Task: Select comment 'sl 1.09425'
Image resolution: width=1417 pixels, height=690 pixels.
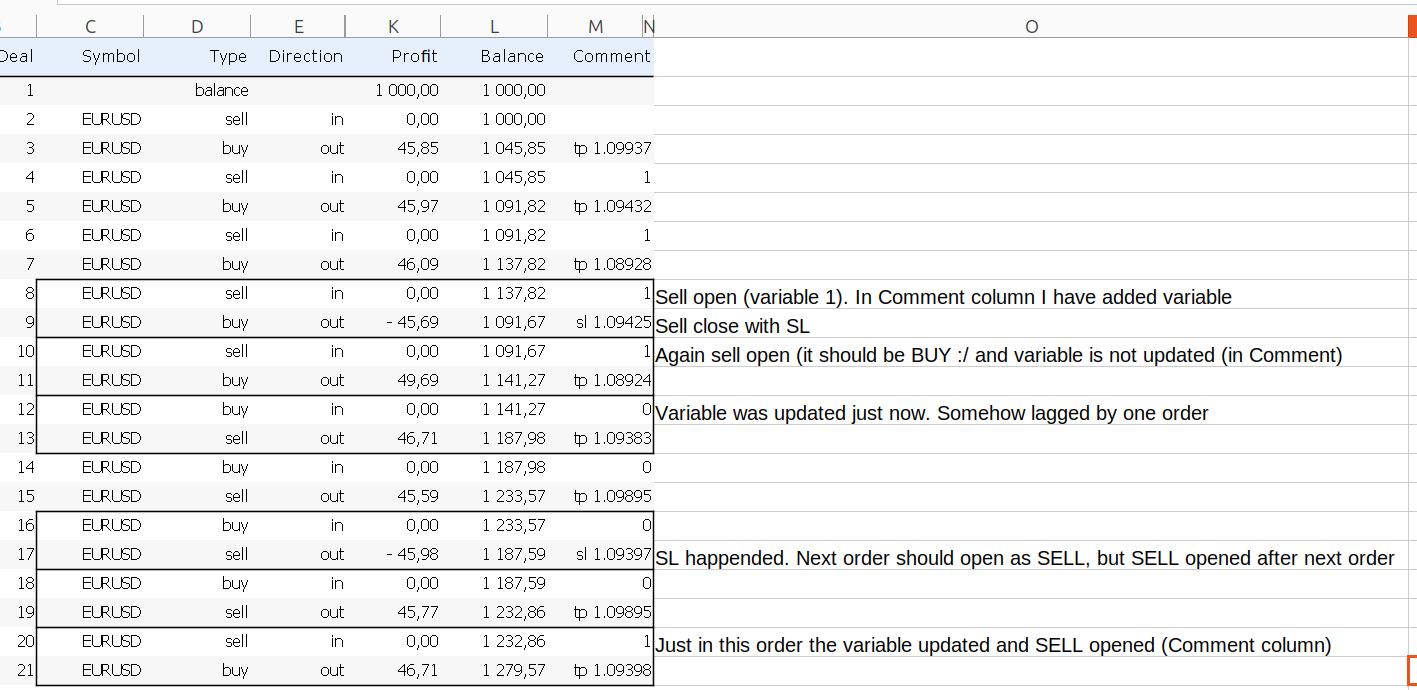Action: (614, 322)
